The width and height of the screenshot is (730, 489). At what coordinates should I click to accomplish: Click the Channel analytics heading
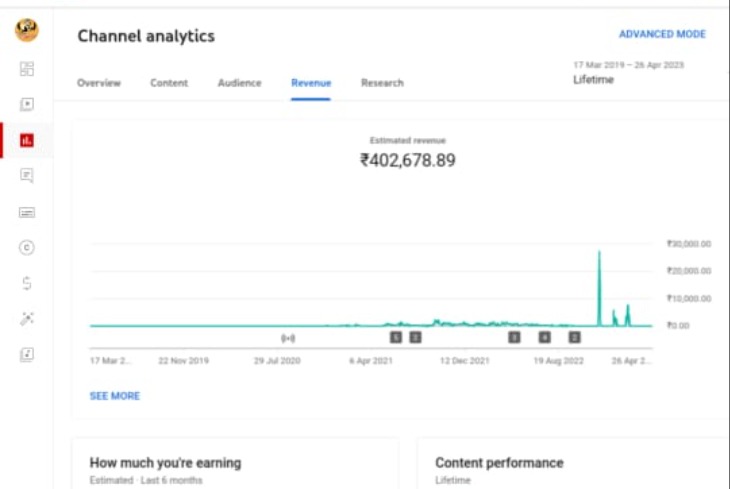(x=146, y=36)
